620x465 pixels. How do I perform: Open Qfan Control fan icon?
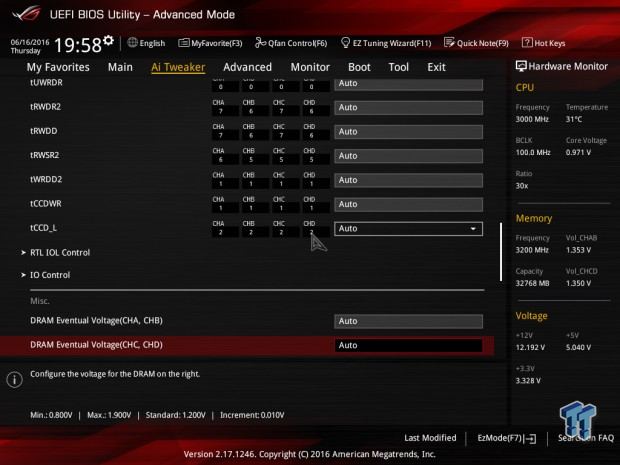(260, 42)
